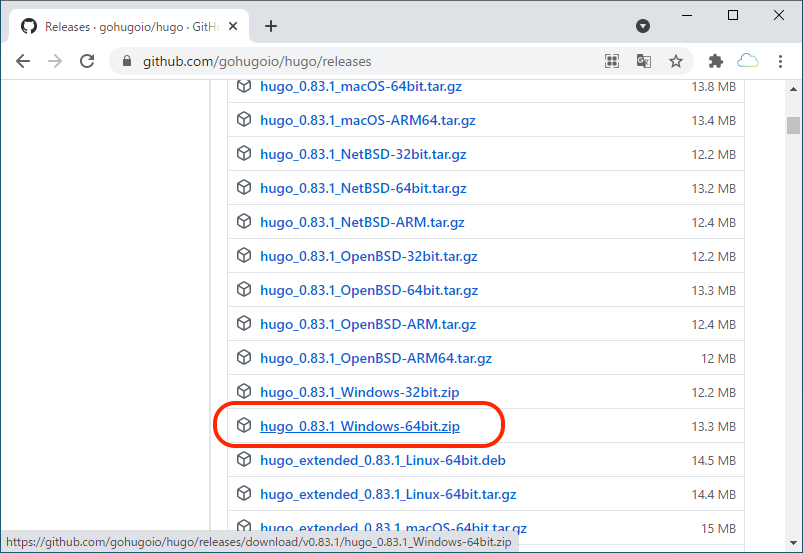803x553 pixels.
Task: Download hugo_0.83.1_Windows-32bit.zip
Action: point(360,392)
